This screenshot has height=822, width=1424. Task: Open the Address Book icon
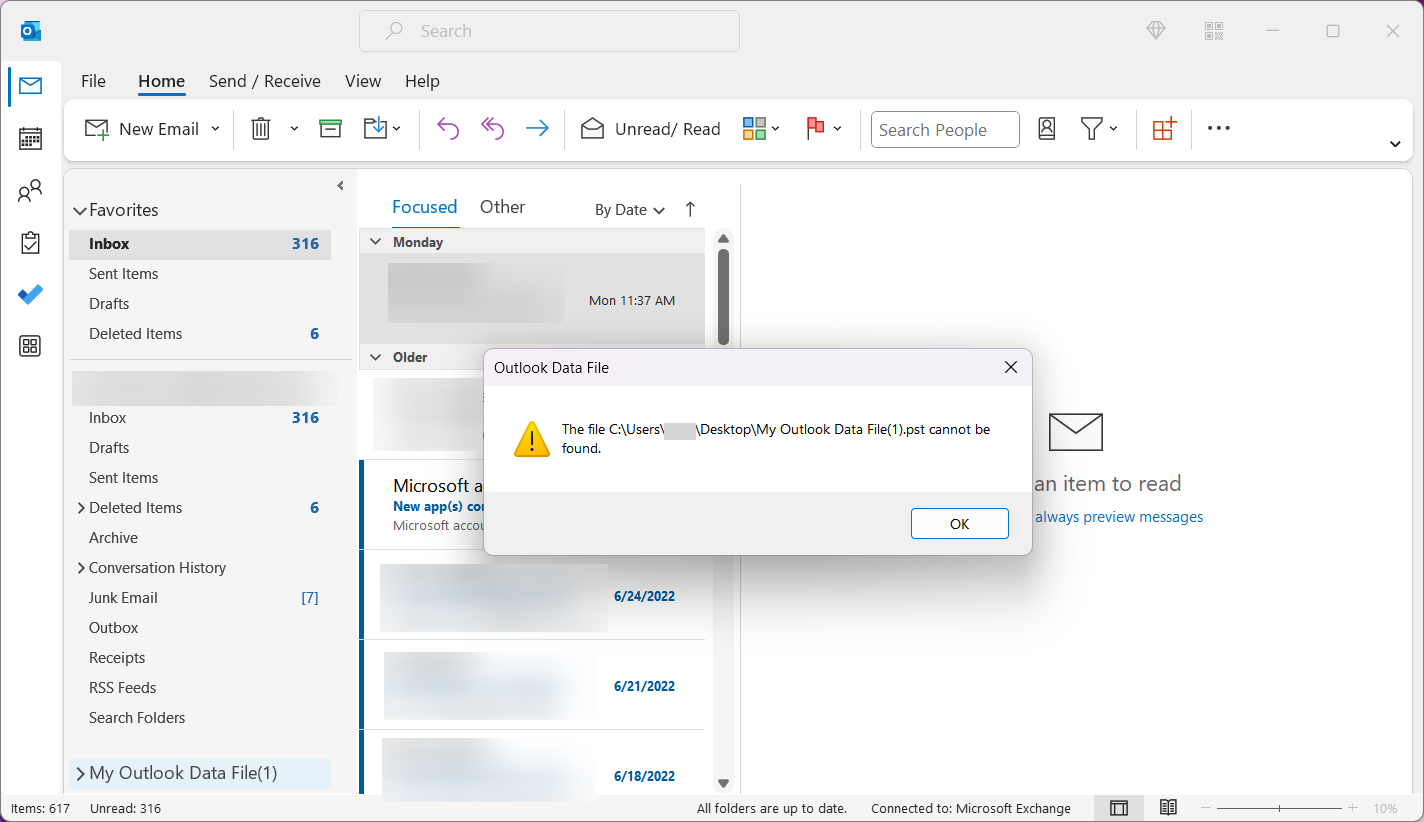pyautogui.click(x=1047, y=129)
